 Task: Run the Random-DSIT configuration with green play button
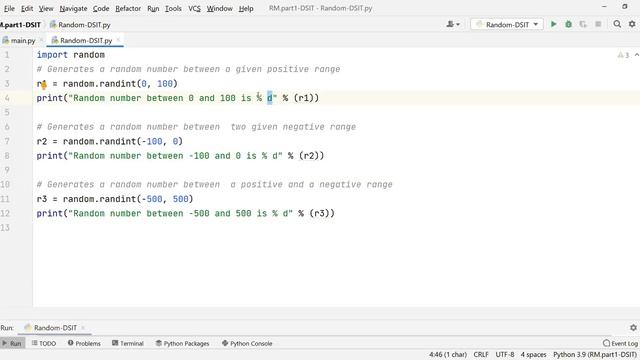pyautogui.click(x=553, y=24)
